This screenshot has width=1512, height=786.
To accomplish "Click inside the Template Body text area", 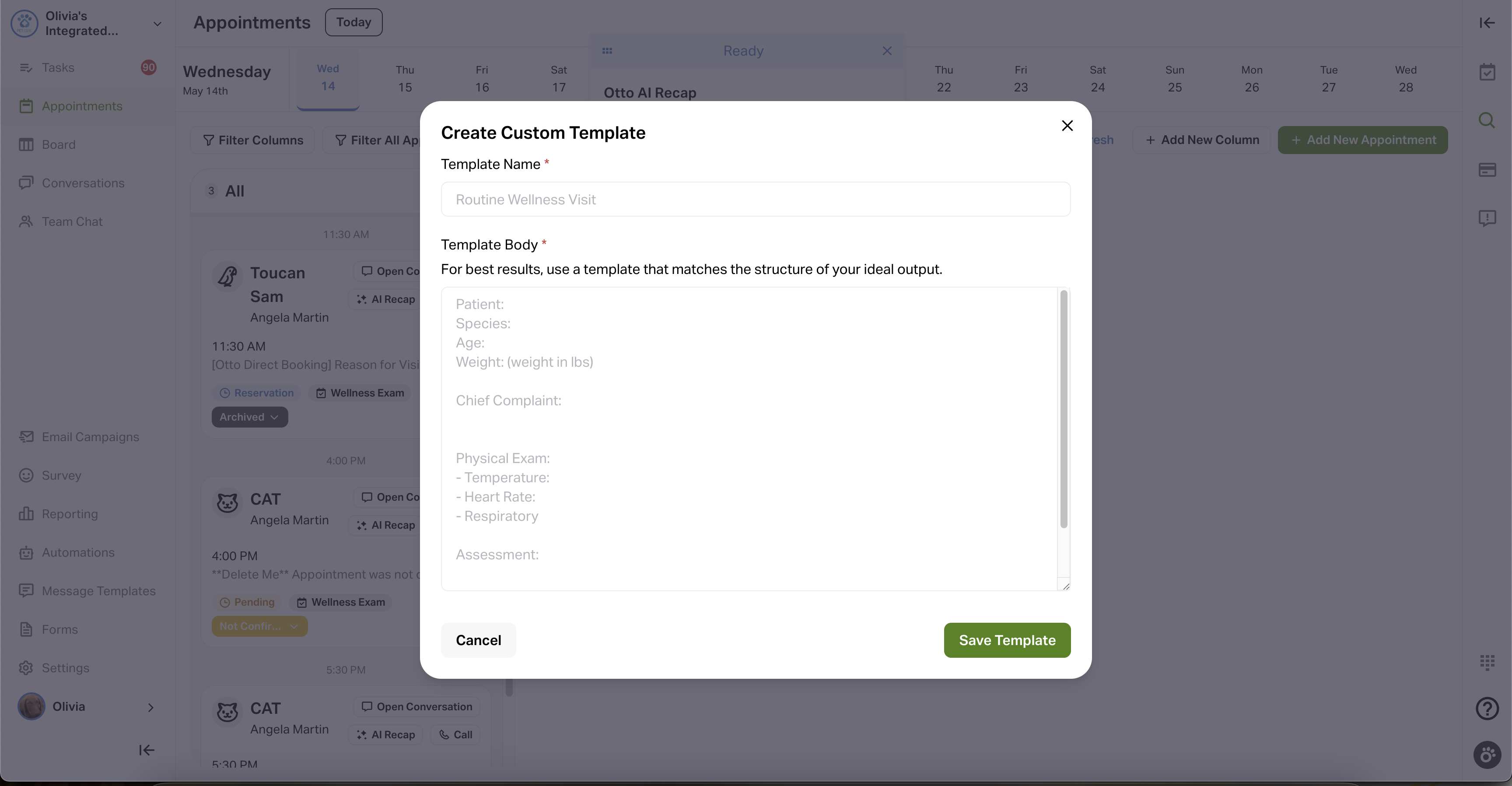I will point(749,439).
